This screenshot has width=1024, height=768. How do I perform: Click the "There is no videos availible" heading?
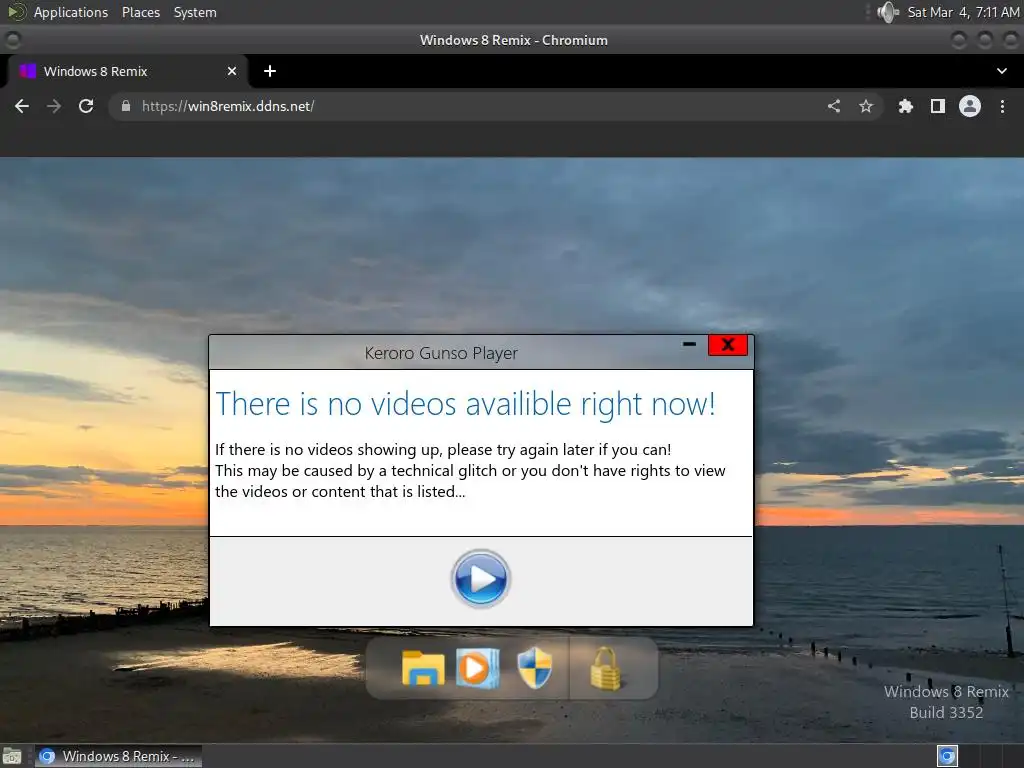coord(465,404)
